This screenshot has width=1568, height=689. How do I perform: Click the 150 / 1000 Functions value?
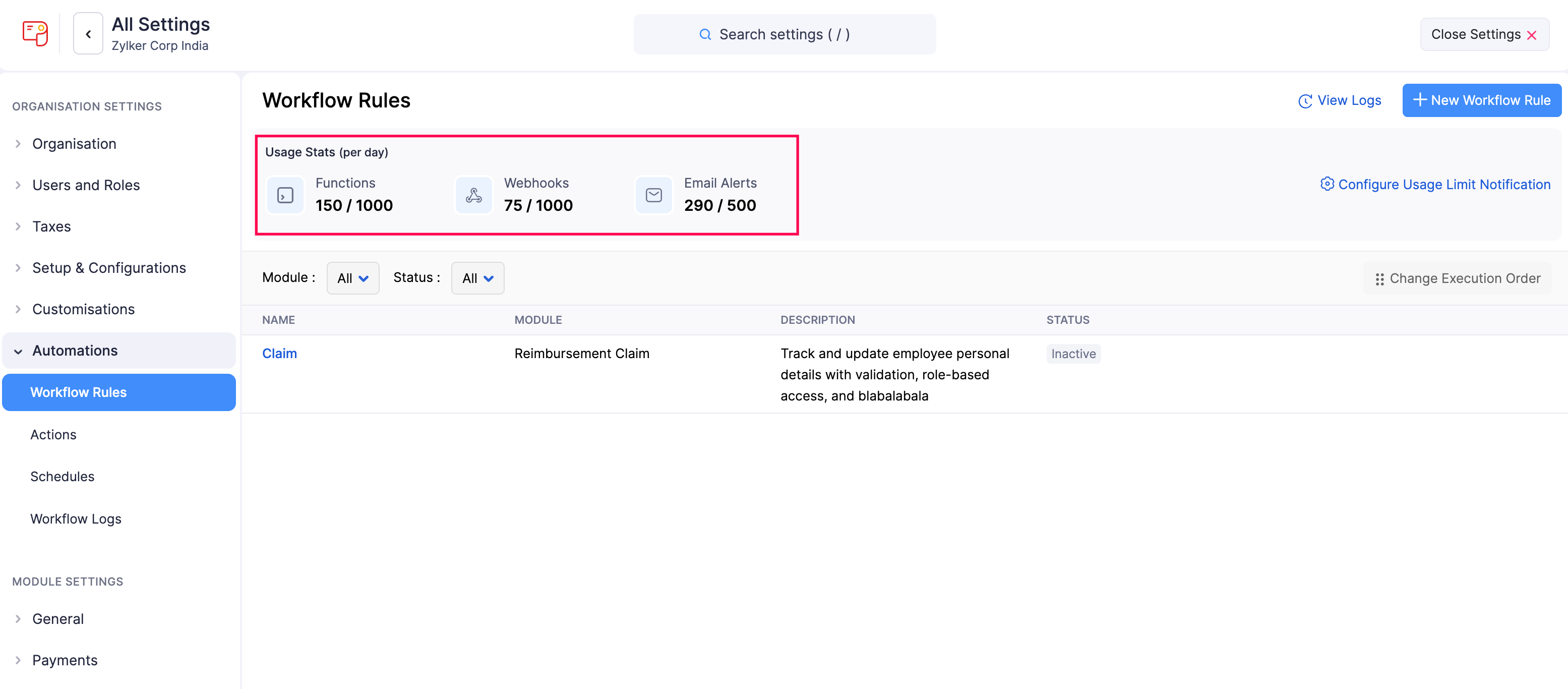click(x=353, y=205)
